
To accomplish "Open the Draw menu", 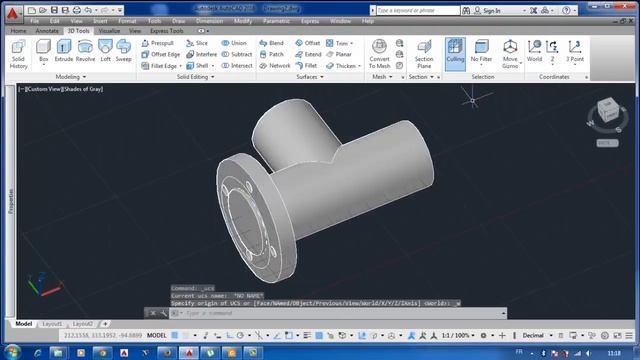I will [178, 21].
